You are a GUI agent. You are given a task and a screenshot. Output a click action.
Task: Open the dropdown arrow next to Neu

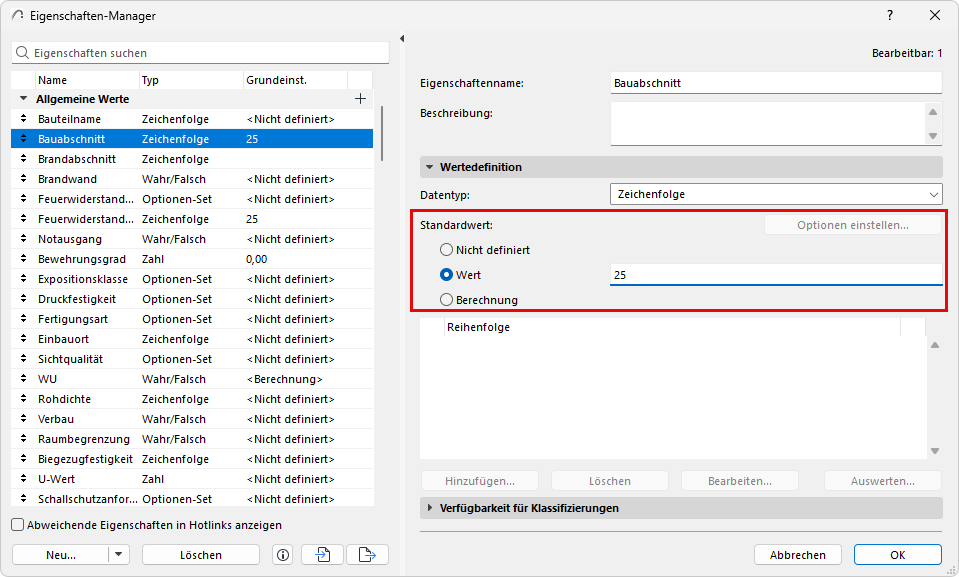(x=119, y=555)
